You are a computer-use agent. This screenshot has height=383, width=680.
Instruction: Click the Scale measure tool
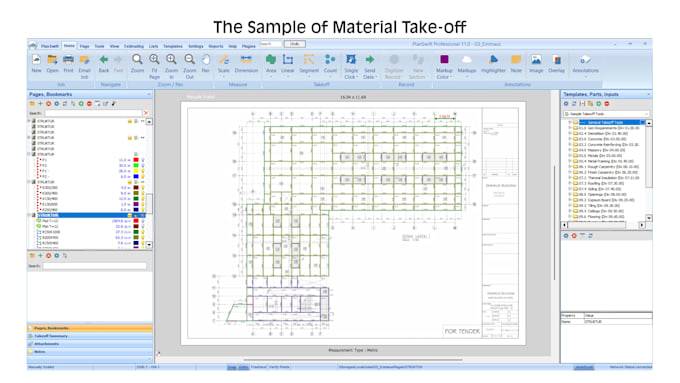[224, 59]
